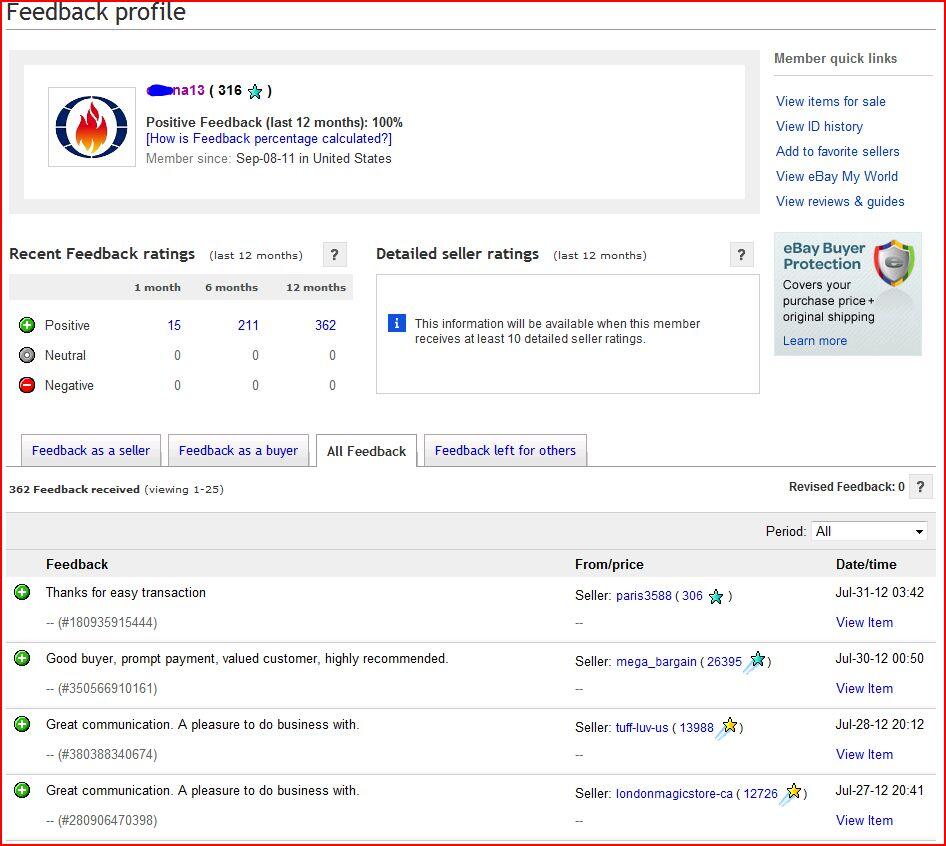Screen dimensions: 946x846
Task: Open the Period dropdown
Action: click(x=869, y=531)
